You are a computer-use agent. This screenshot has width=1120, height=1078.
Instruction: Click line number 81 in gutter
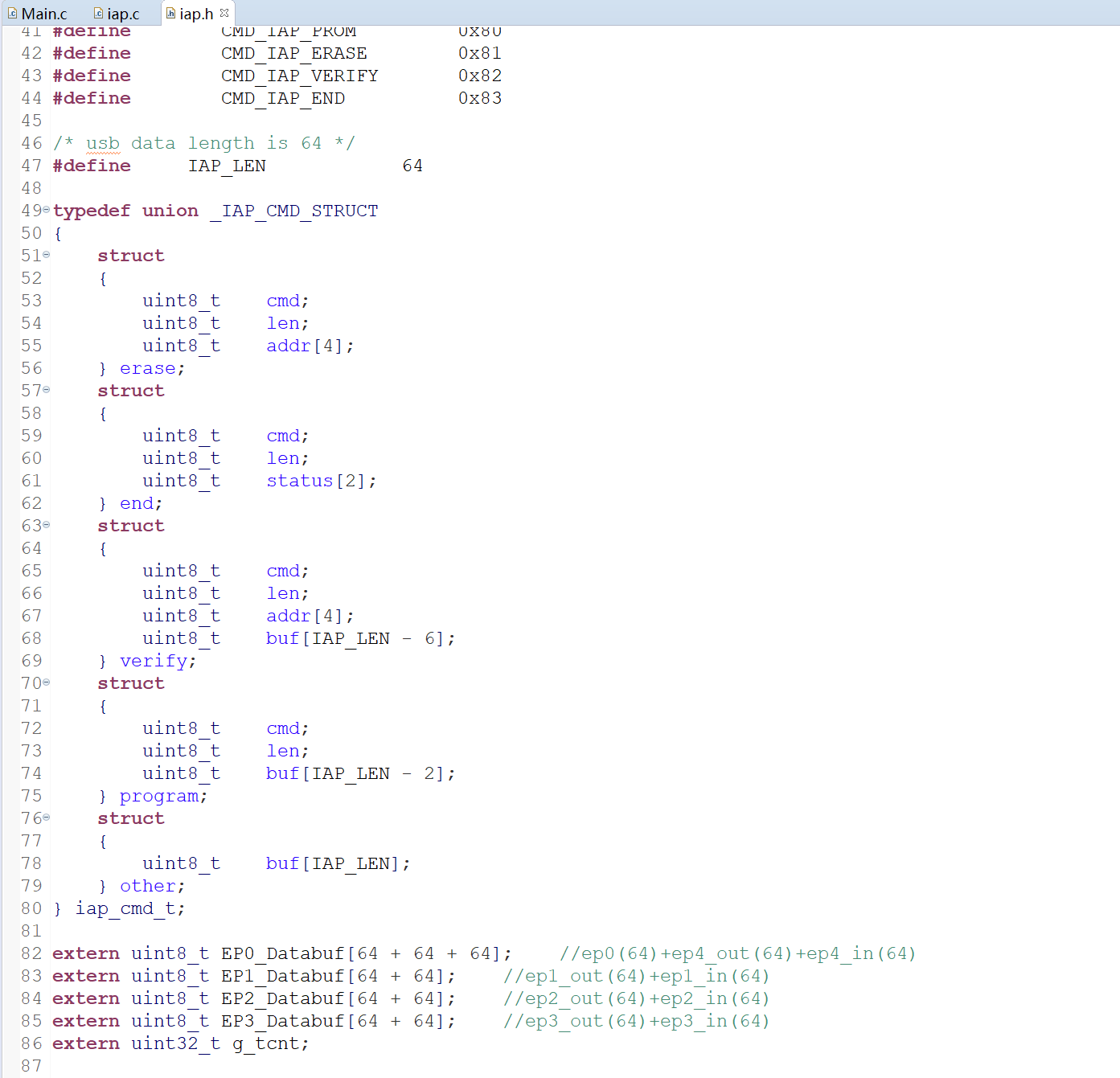(x=31, y=931)
